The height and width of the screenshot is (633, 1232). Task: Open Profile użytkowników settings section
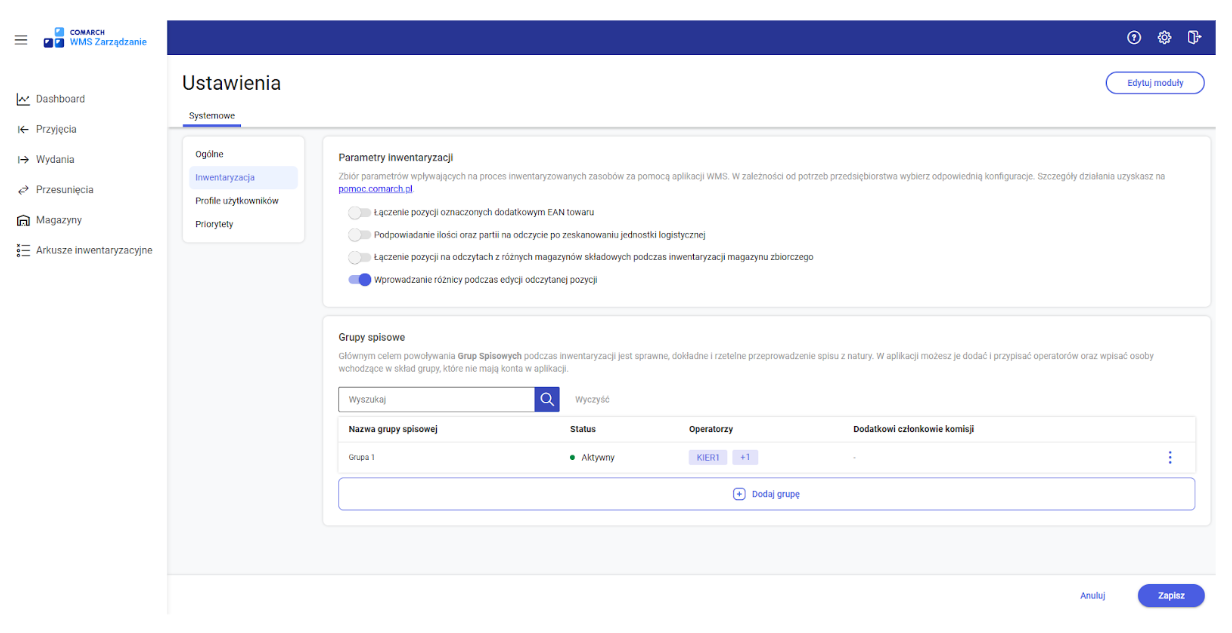(x=236, y=201)
